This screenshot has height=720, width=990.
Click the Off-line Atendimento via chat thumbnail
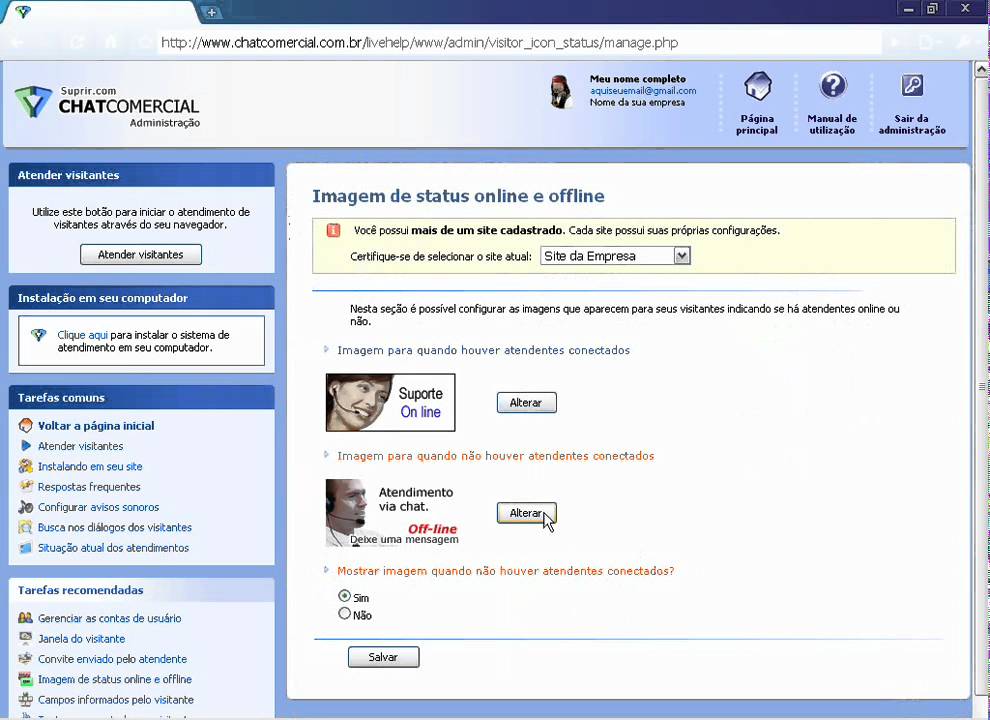click(x=391, y=512)
